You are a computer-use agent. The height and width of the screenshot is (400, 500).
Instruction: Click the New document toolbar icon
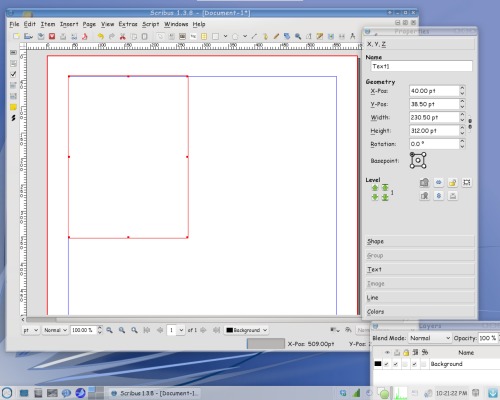click(16, 36)
